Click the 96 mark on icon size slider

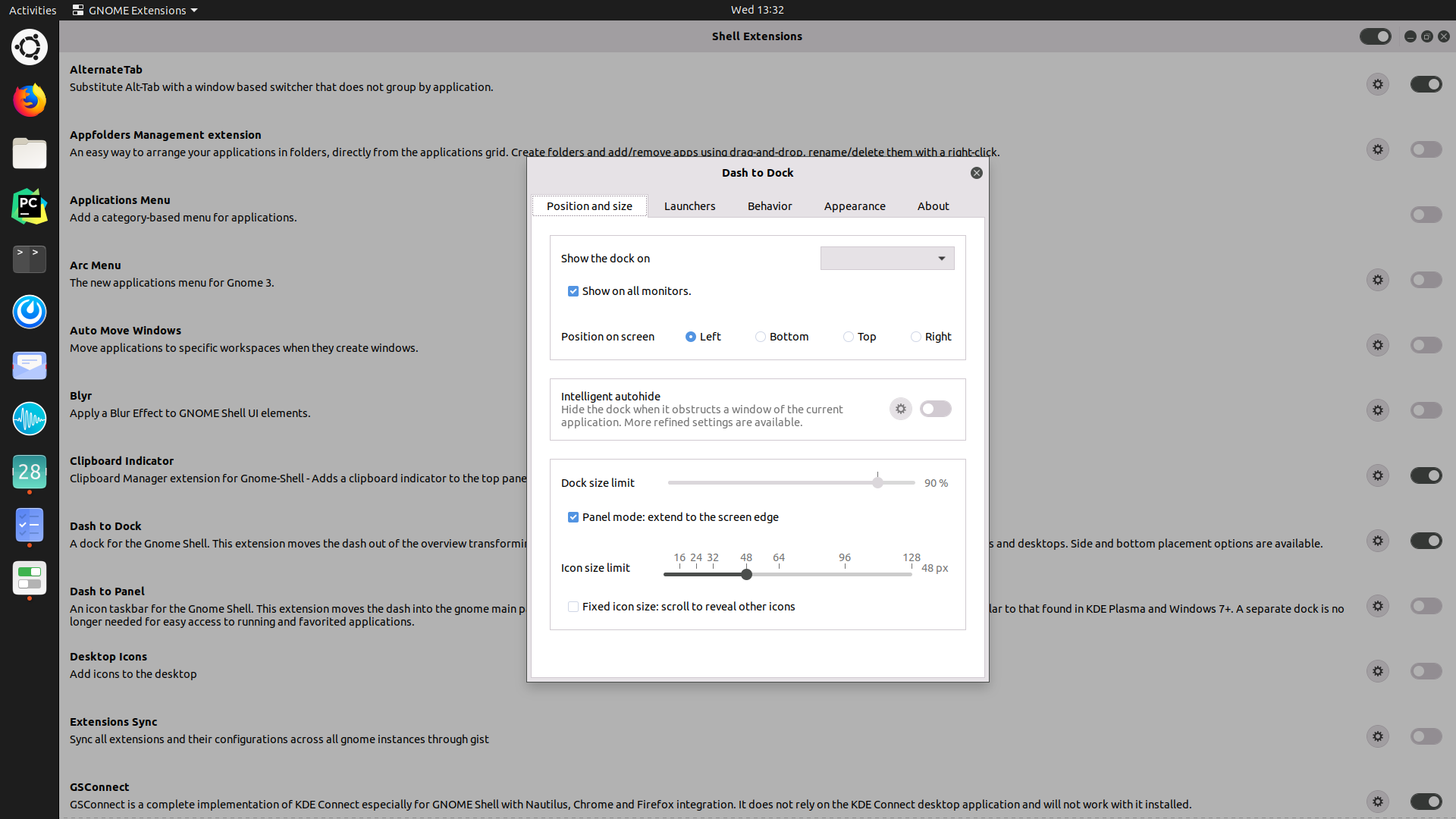(x=845, y=560)
